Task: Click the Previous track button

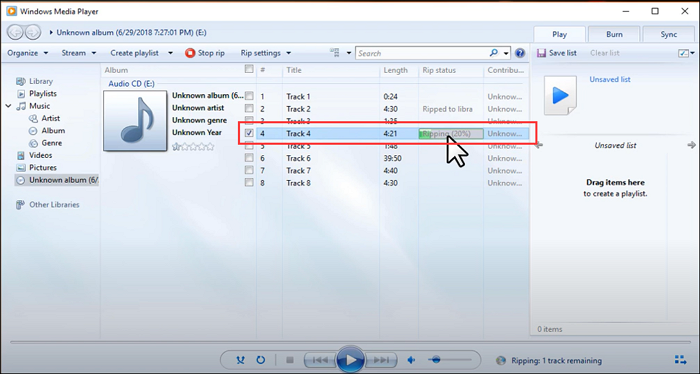Action: [x=320, y=360]
